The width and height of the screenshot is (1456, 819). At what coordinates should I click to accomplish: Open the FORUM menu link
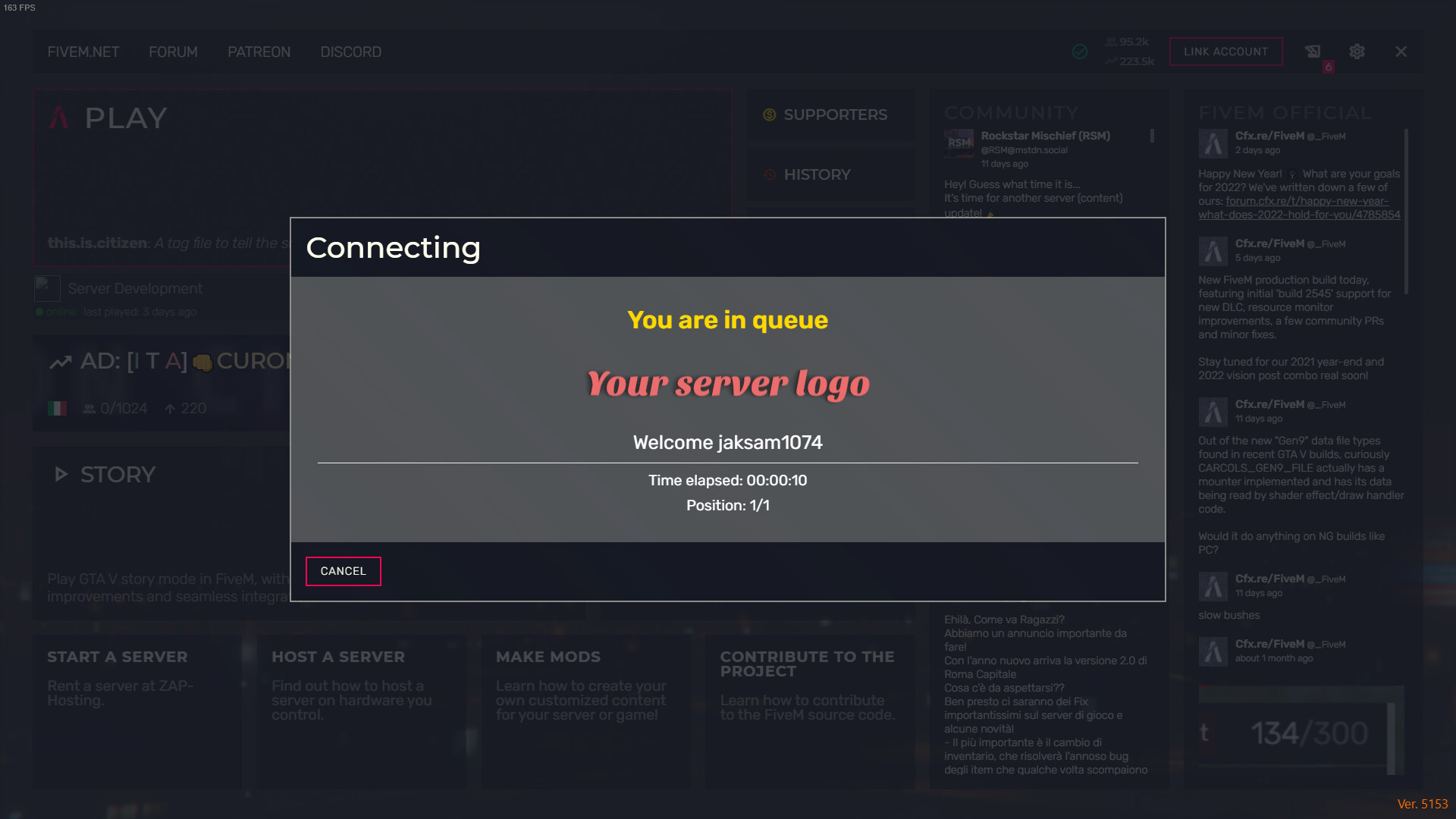173,52
